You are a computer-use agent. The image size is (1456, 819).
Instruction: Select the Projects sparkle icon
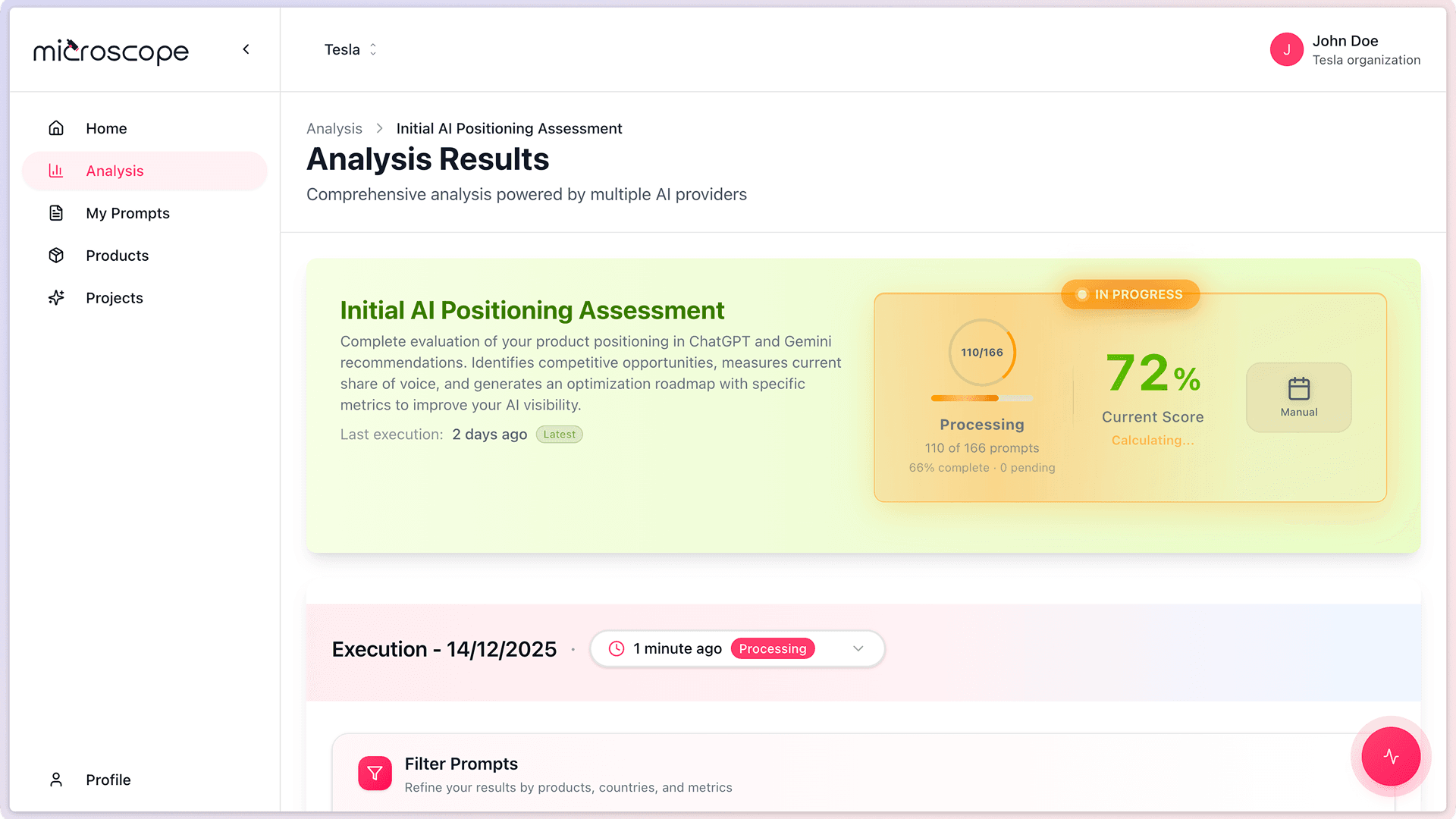coord(56,297)
